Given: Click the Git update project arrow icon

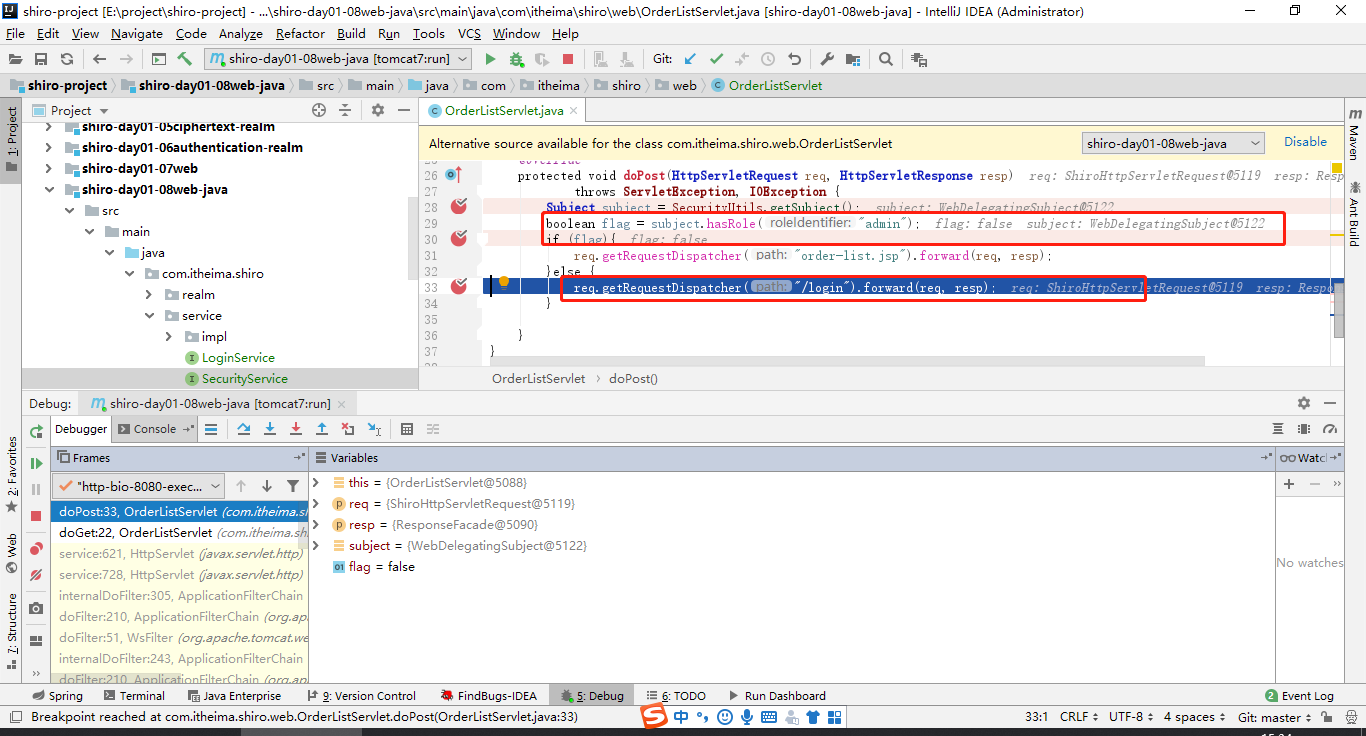Looking at the screenshot, I should (x=690, y=59).
